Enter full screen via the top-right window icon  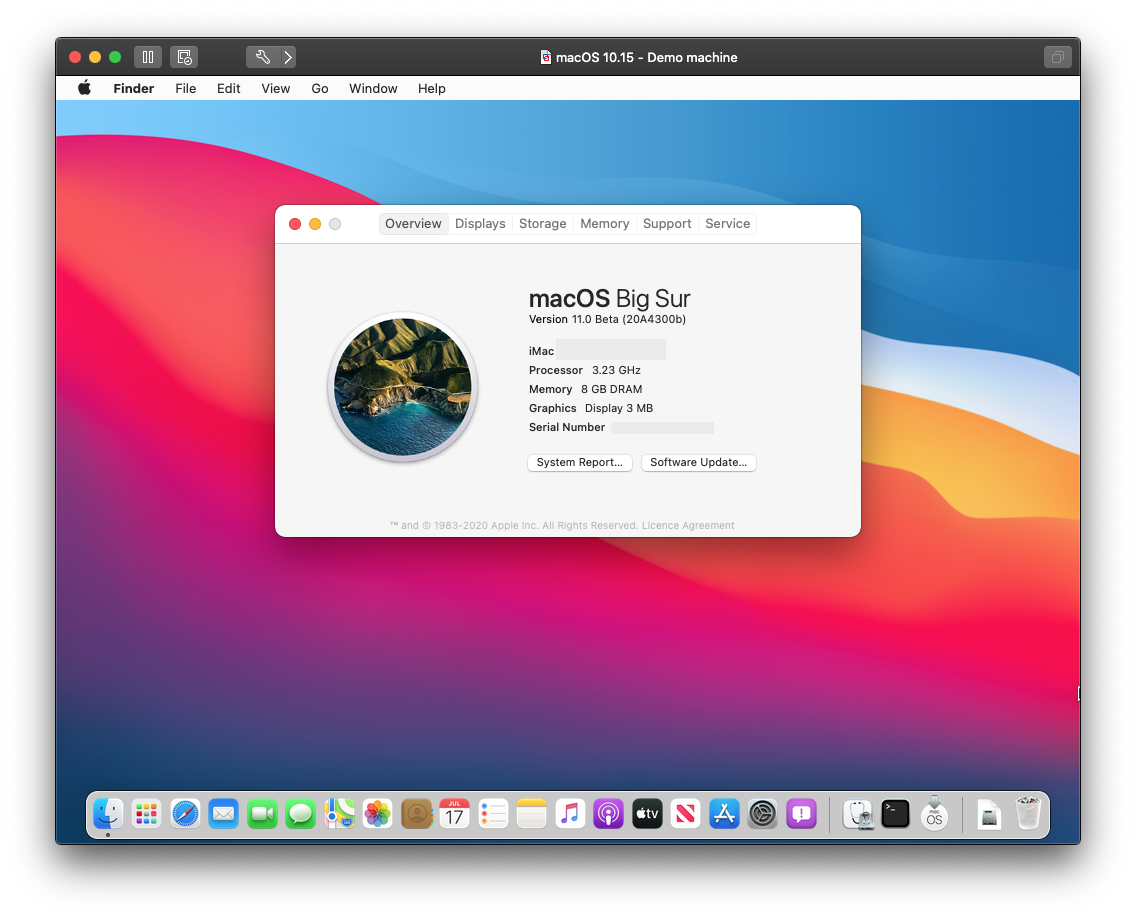[x=1057, y=57]
